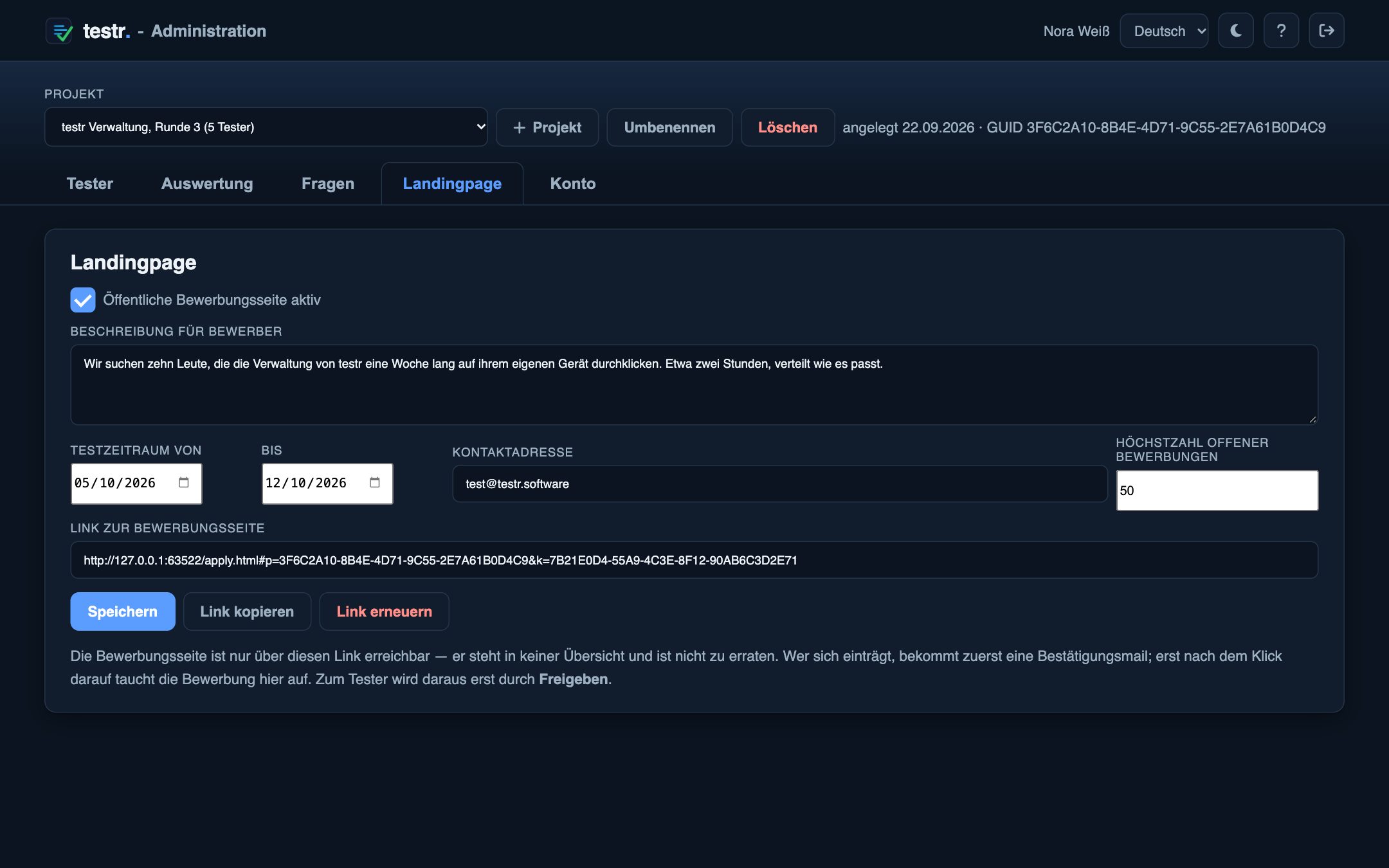
Task: Click Link kopieren button
Action: coord(247,611)
